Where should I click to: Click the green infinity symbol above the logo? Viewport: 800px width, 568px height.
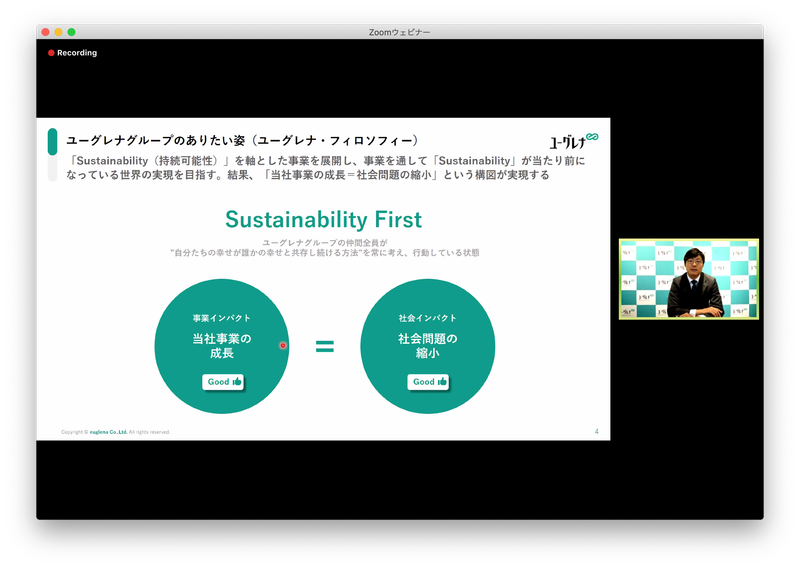pyautogui.click(x=592, y=136)
